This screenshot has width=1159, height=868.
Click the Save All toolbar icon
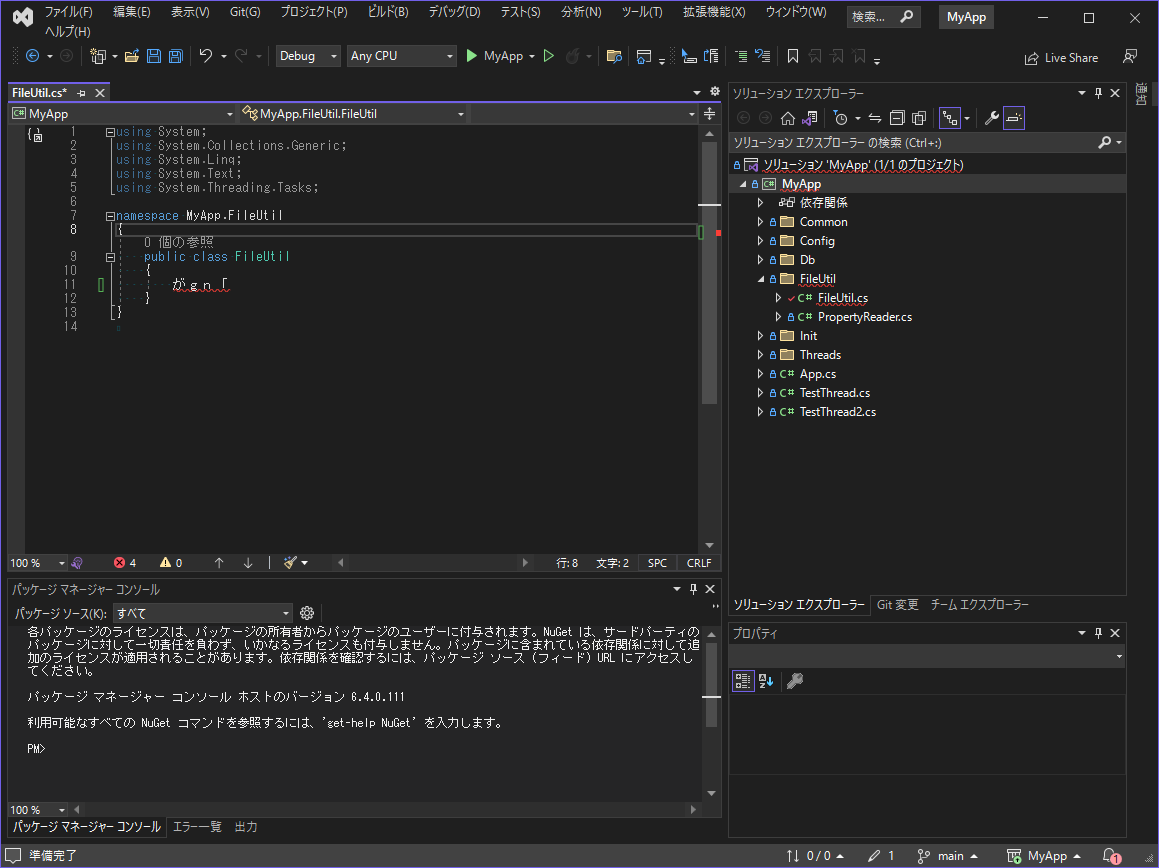[x=175, y=57]
